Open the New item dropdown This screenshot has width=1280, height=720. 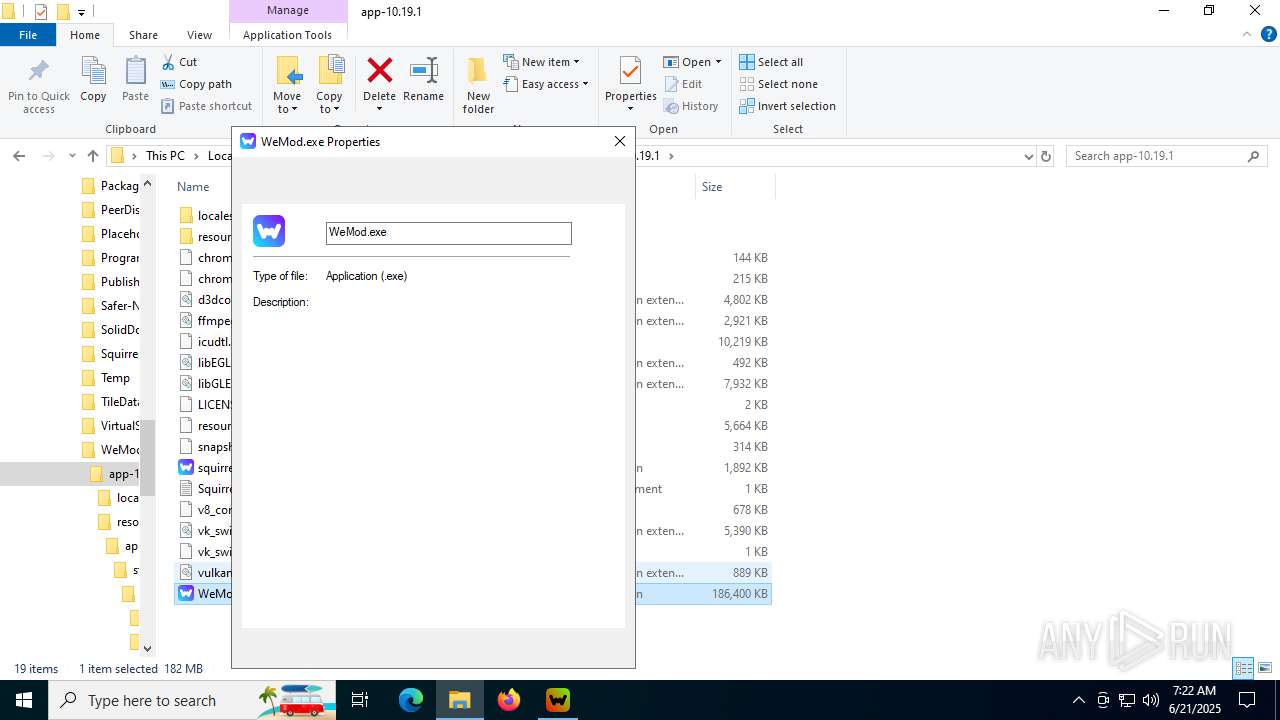tap(541, 62)
